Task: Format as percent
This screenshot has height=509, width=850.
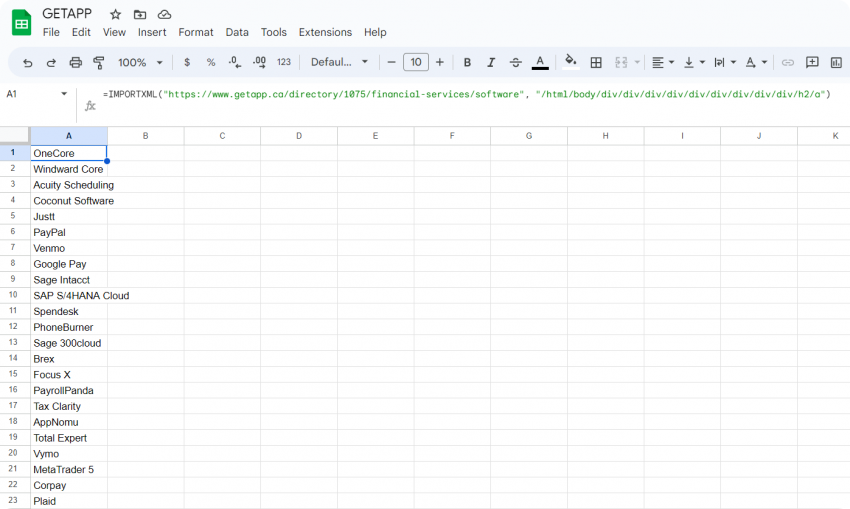Action: point(211,62)
